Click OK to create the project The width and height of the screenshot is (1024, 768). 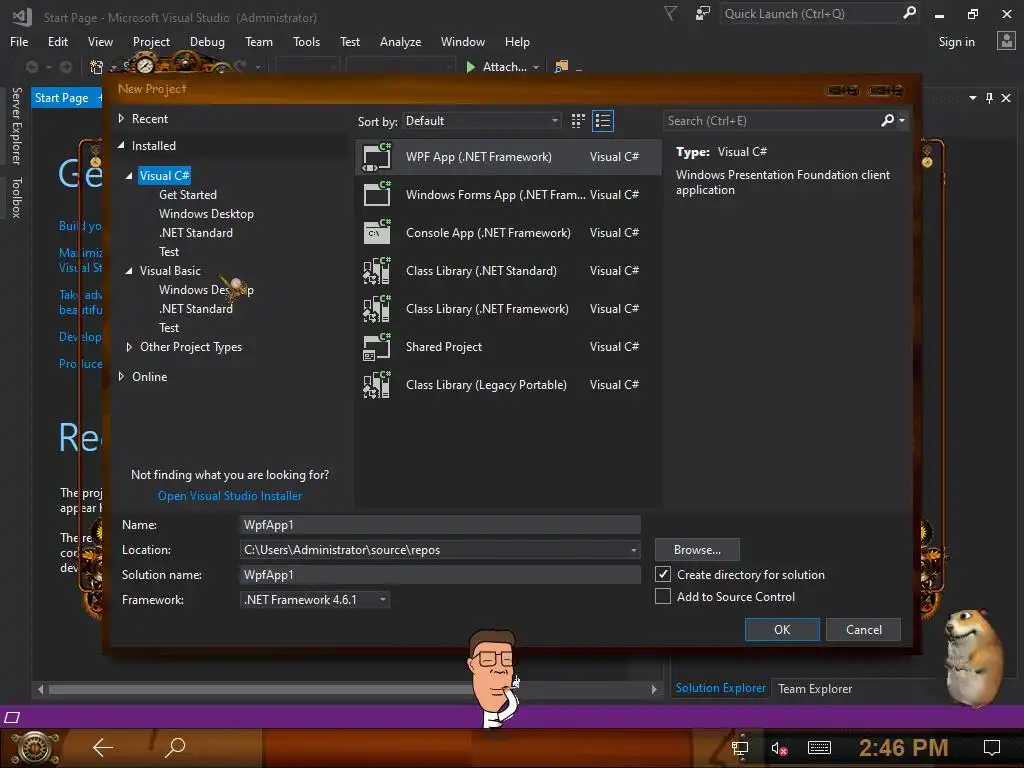(x=782, y=630)
